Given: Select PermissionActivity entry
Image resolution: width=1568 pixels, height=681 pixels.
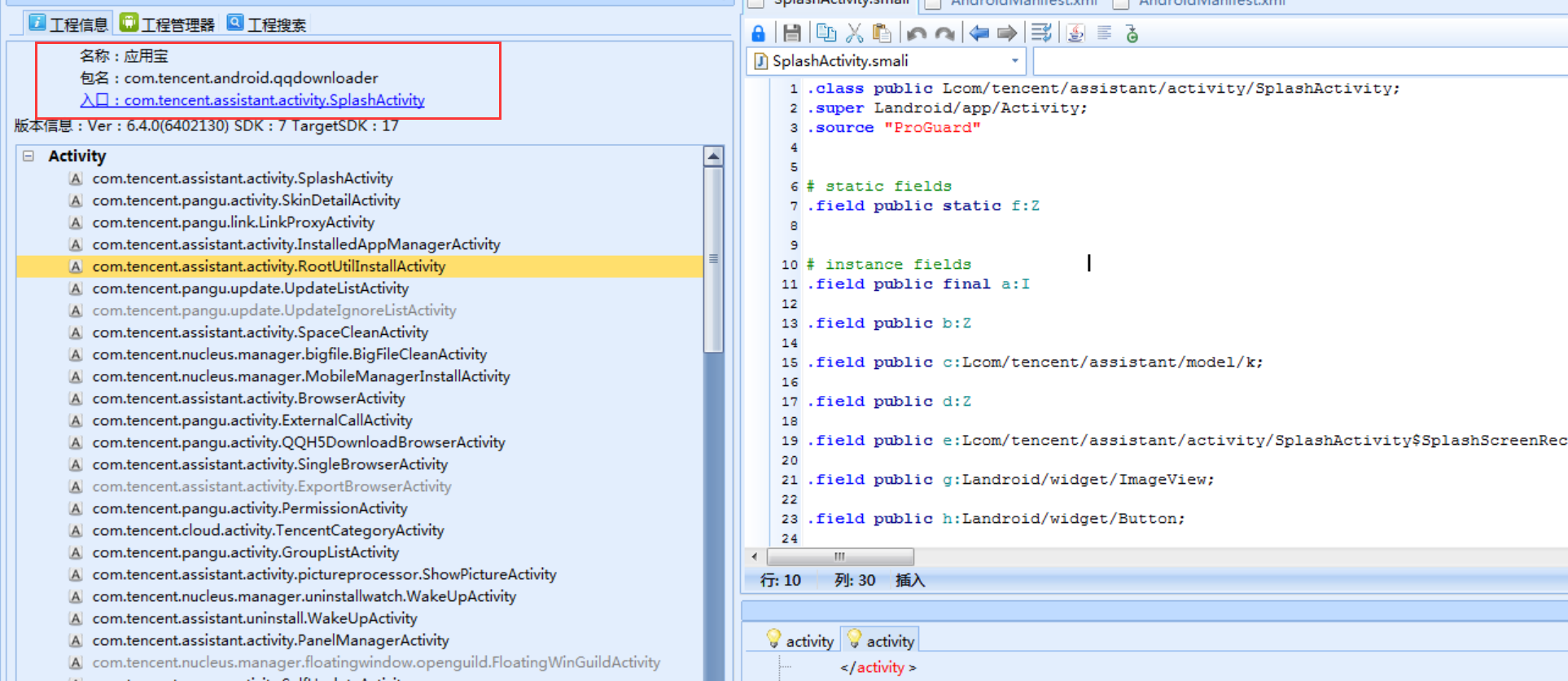Looking at the screenshot, I should click(250, 508).
